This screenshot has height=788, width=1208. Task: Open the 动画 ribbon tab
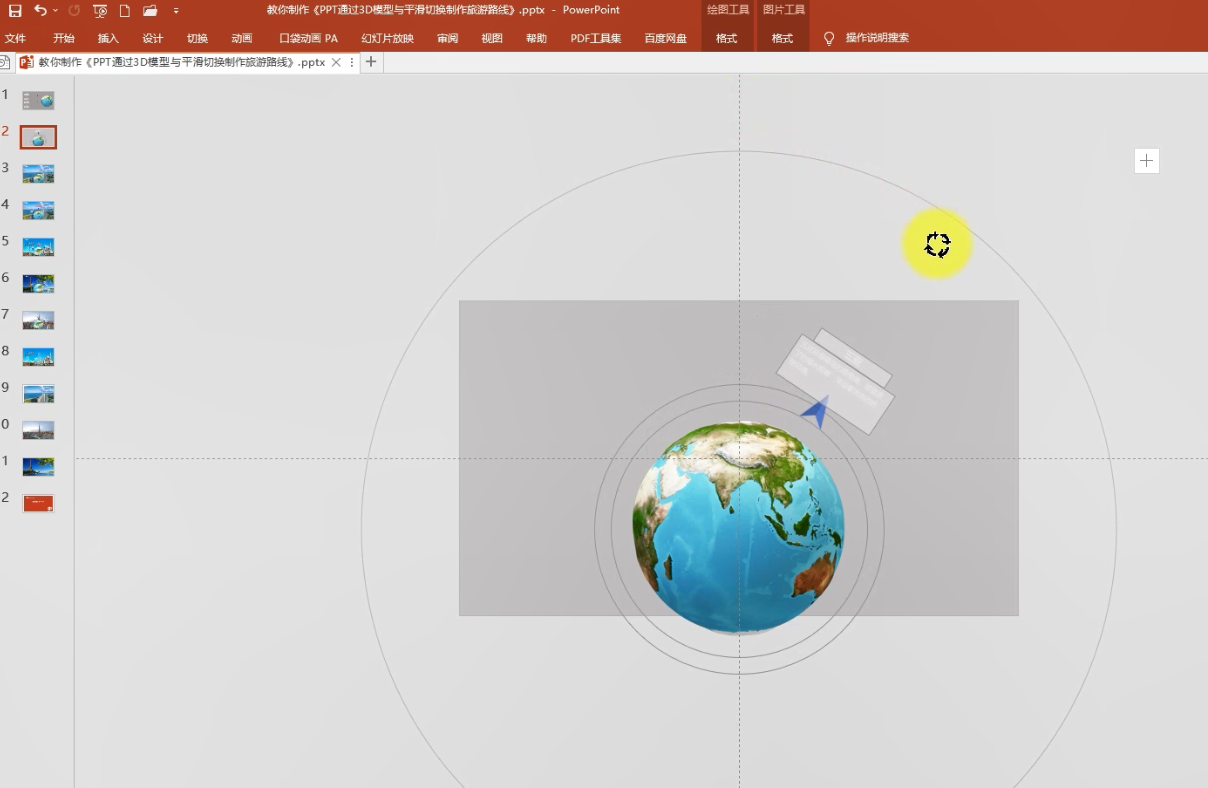click(241, 38)
